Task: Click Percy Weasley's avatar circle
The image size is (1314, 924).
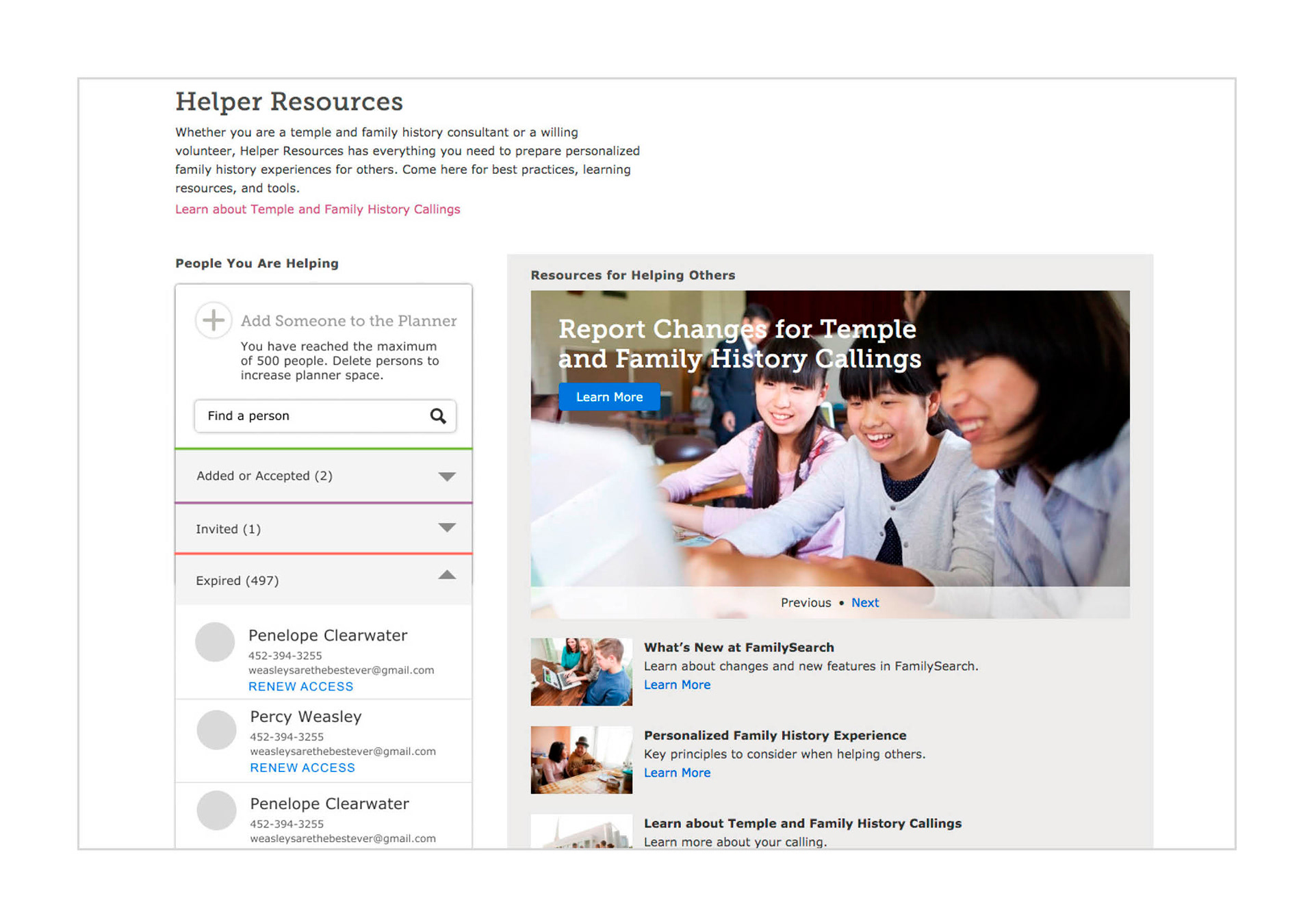Action: tap(216, 730)
